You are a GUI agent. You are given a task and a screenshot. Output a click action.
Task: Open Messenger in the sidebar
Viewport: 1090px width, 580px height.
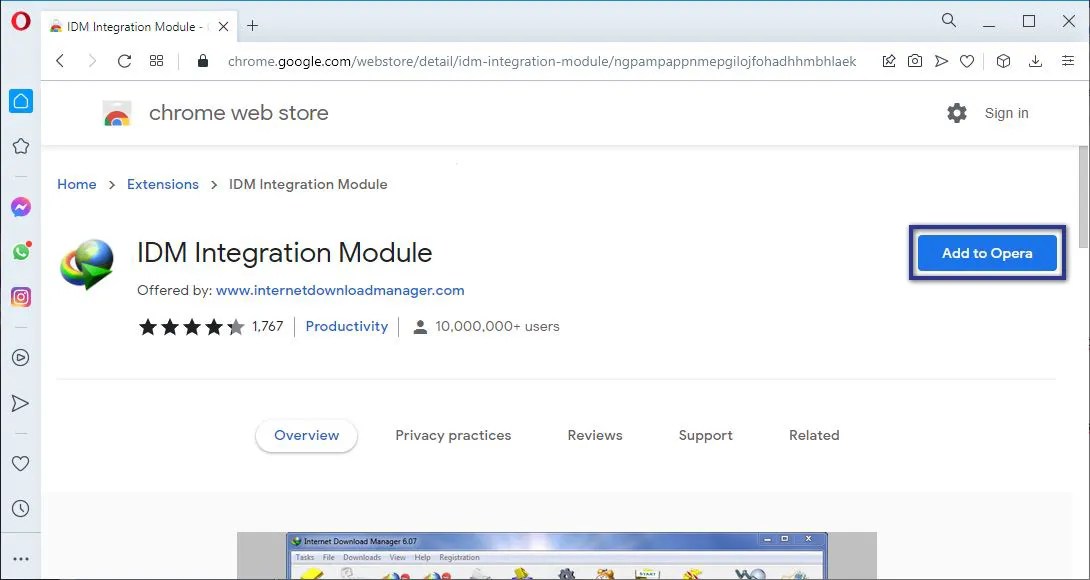click(21, 207)
